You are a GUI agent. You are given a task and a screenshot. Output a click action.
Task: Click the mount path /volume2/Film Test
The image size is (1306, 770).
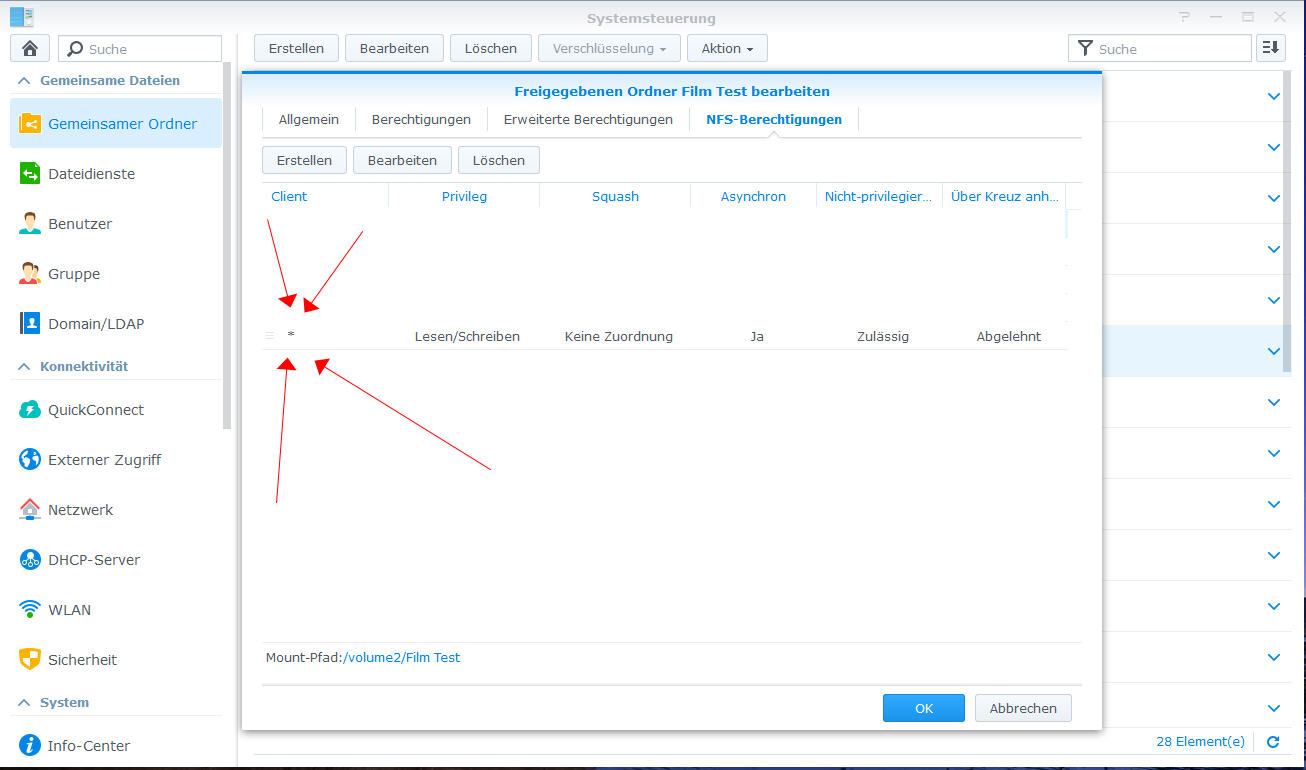point(401,658)
